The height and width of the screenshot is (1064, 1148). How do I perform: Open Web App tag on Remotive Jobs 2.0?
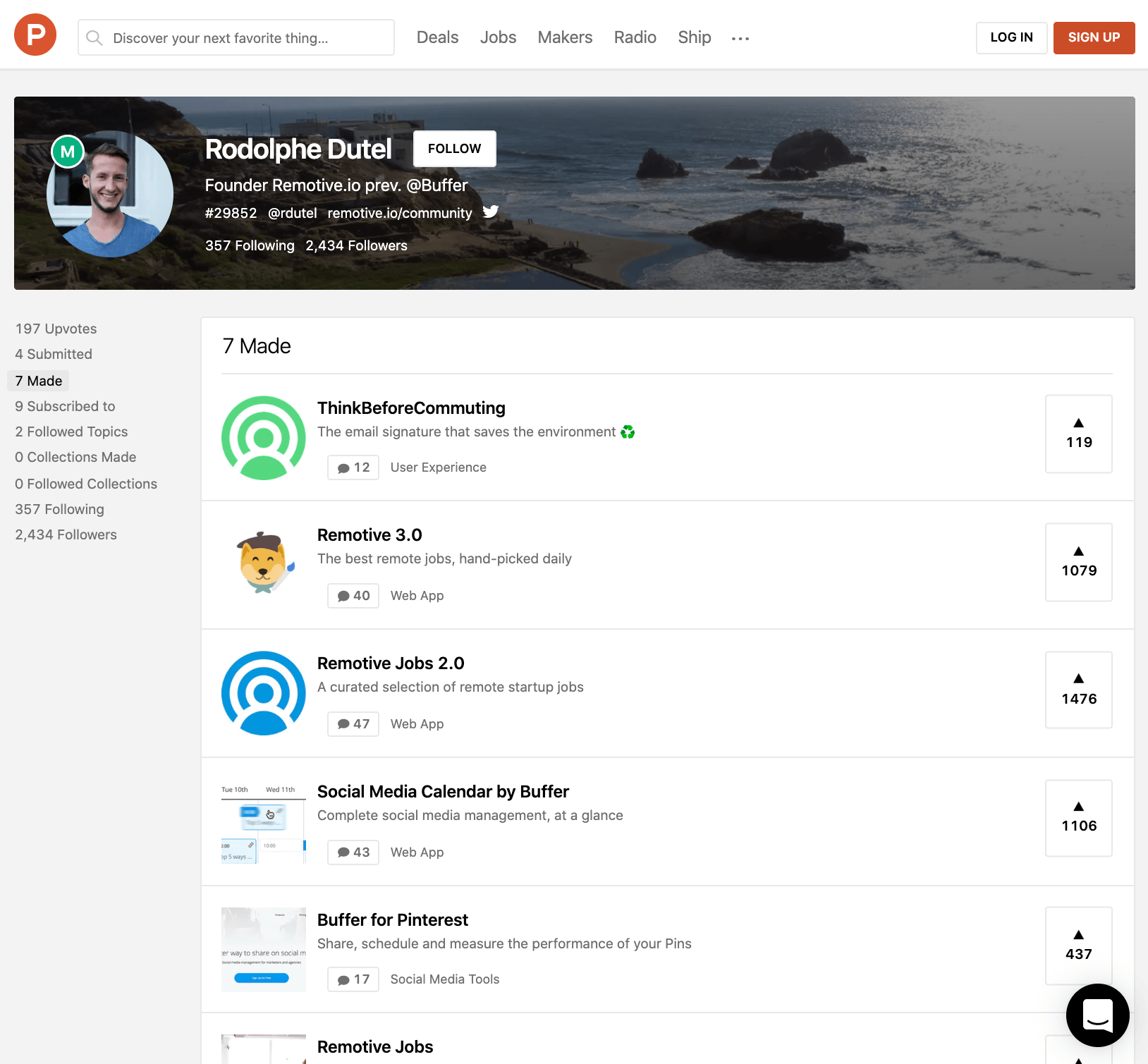tap(417, 724)
